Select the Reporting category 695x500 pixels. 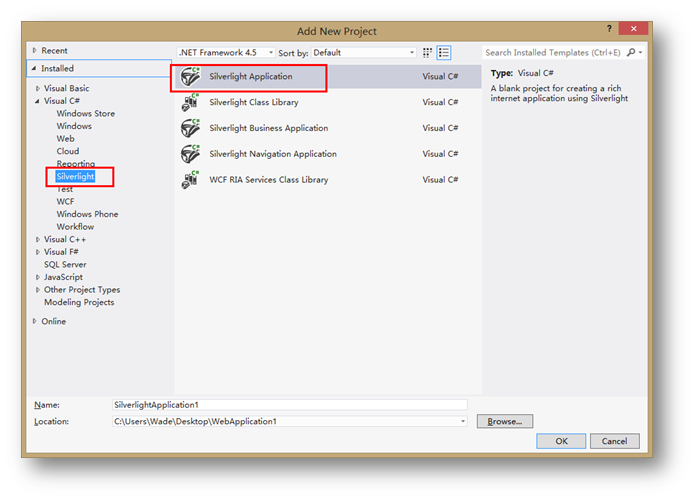(76, 164)
